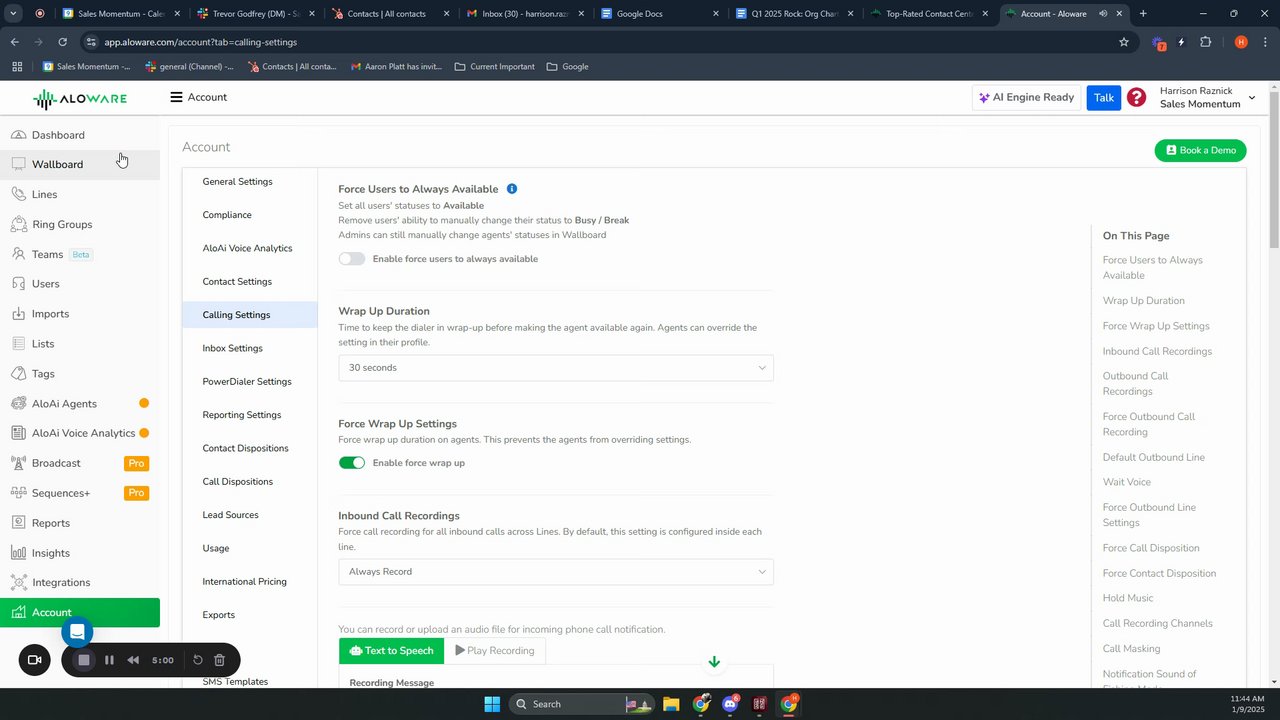Click the Lines phone icon
Viewport: 1280px width, 720px height.
click(x=18, y=194)
